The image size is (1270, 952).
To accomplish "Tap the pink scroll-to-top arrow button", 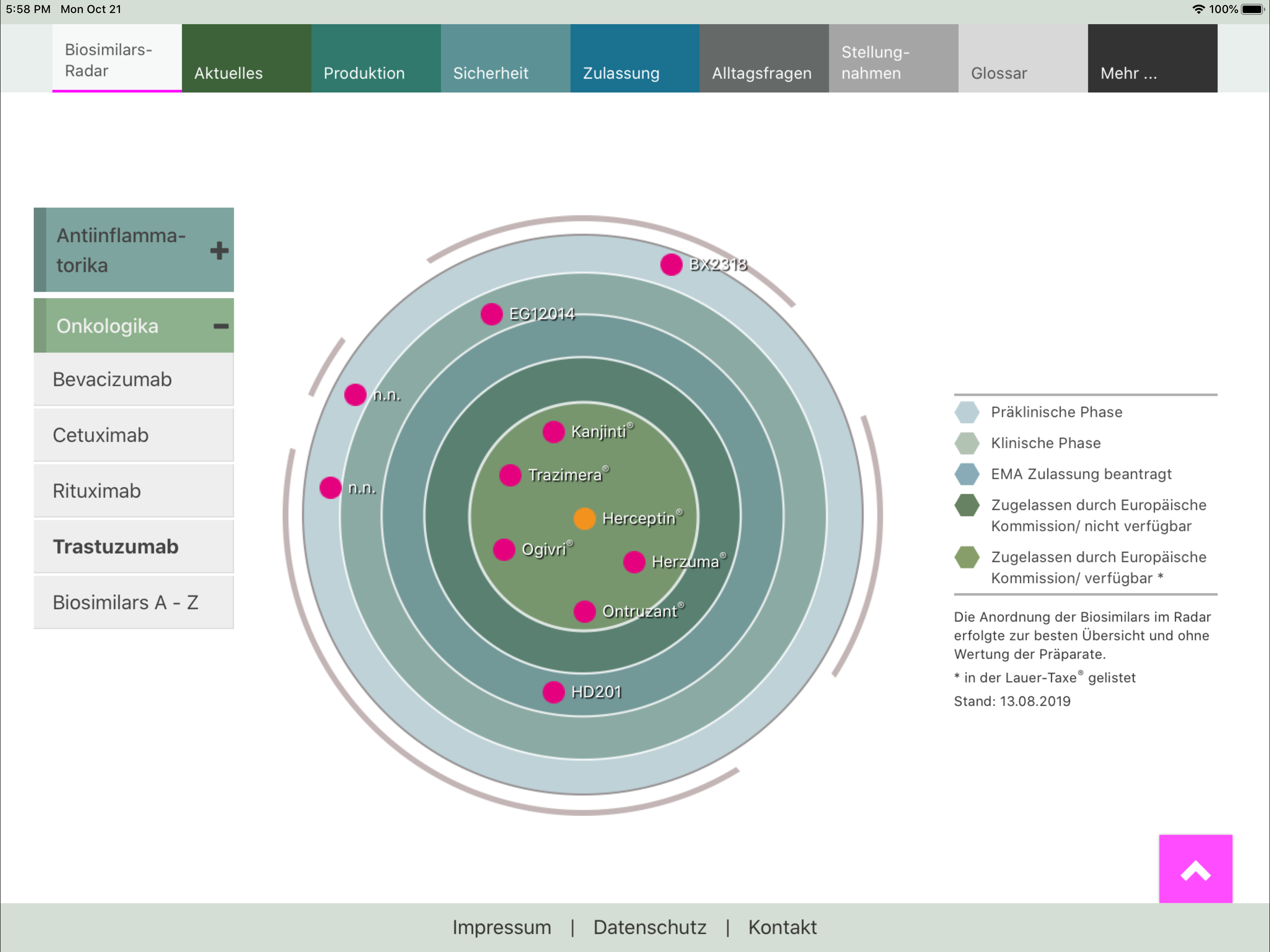I will point(1195,869).
